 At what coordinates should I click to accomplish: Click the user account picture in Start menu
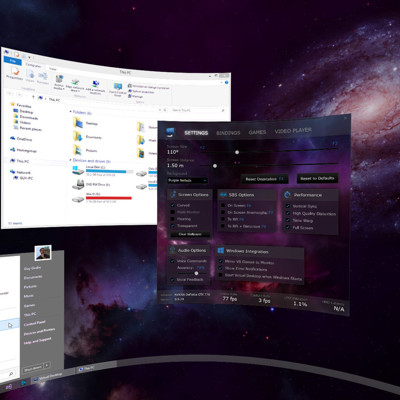43,253
